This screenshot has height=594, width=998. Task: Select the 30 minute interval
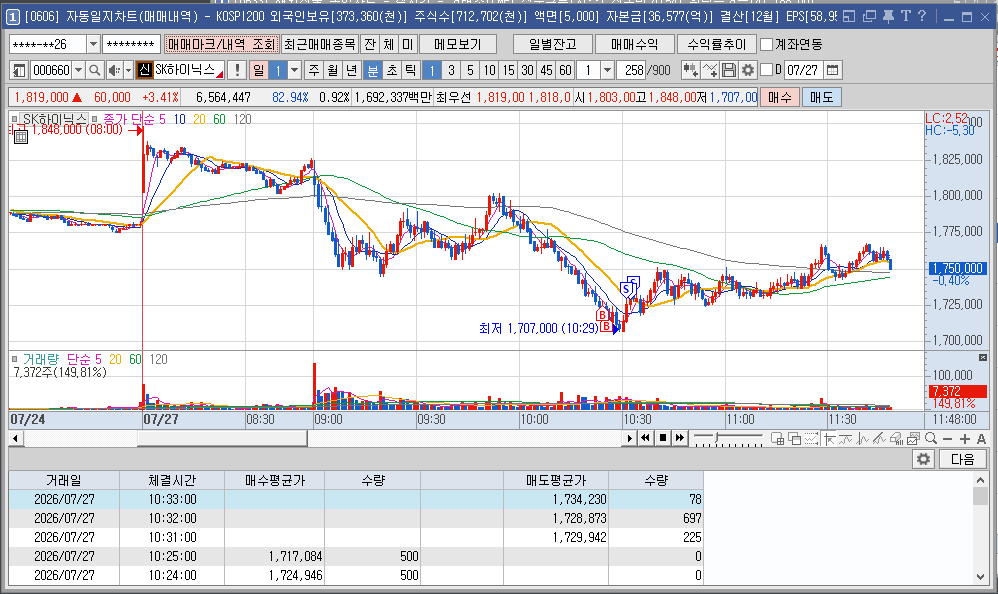527,70
